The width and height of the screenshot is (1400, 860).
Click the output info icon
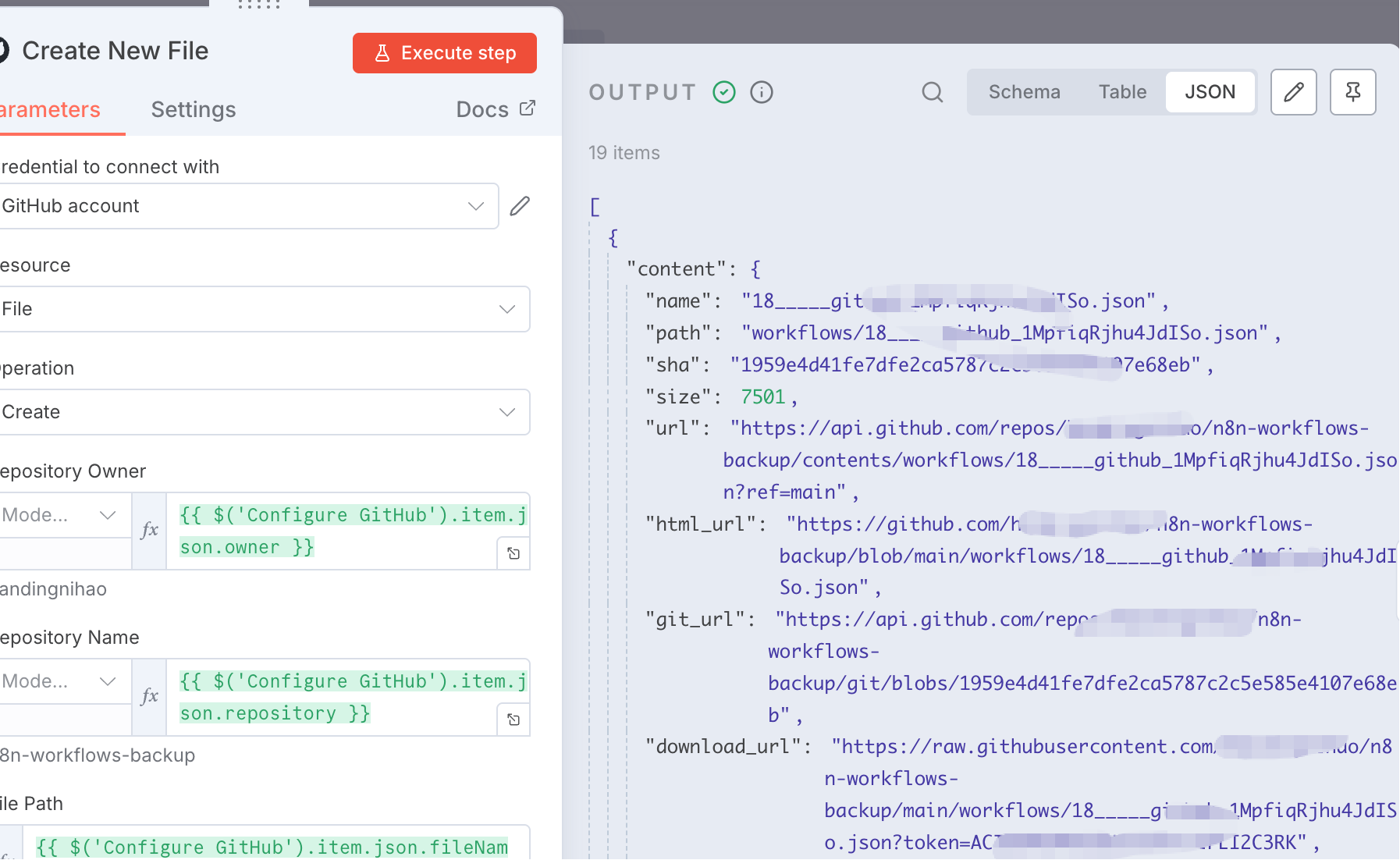[761, 92]
